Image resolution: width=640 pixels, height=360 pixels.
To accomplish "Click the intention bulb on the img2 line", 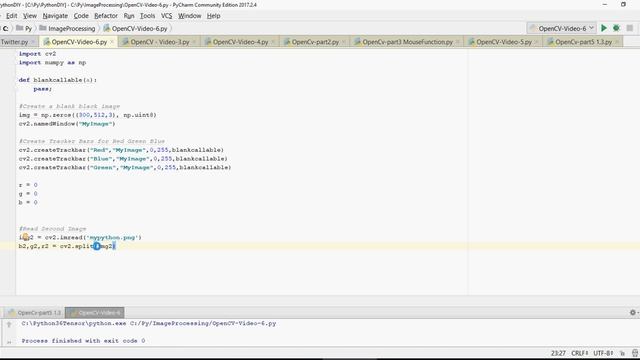I will click(25, 237).
